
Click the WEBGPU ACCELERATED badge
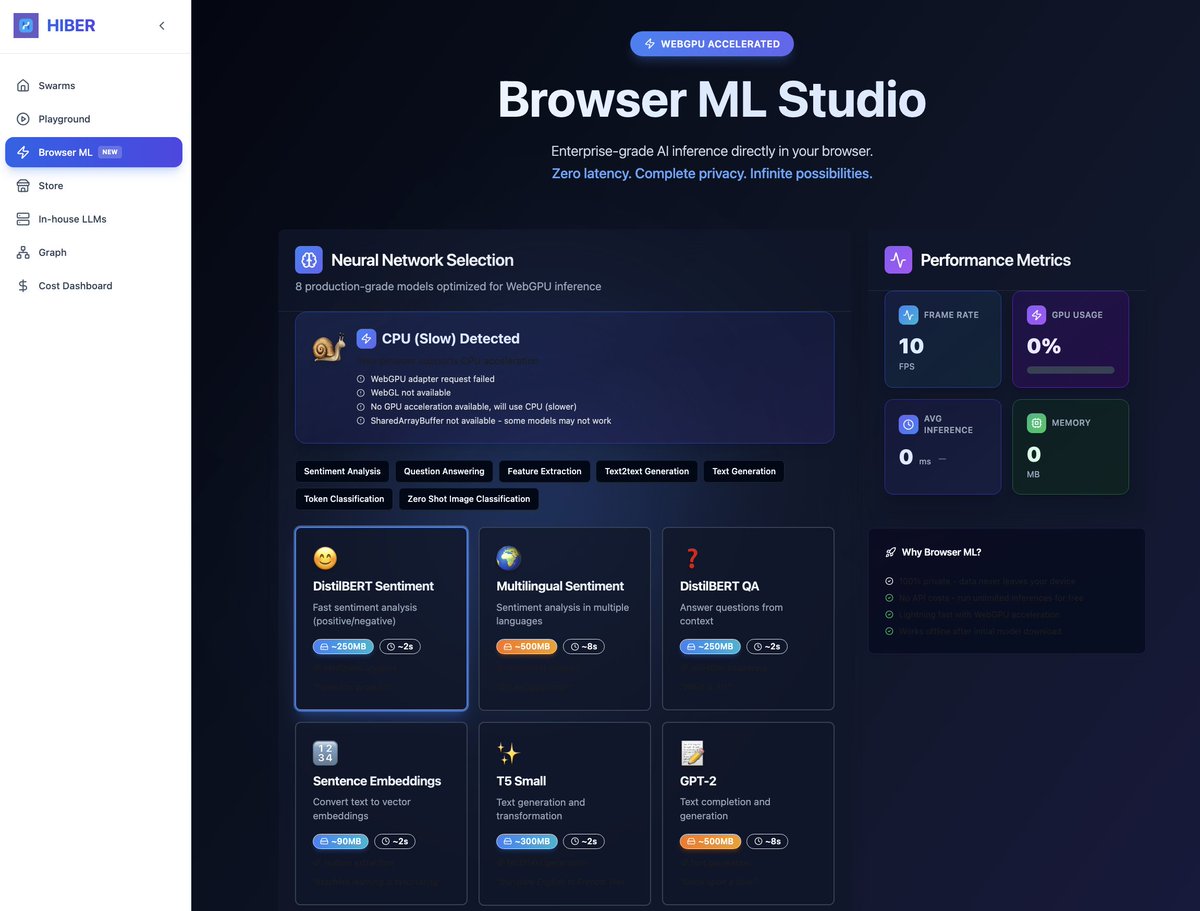[x=711, y=43]
